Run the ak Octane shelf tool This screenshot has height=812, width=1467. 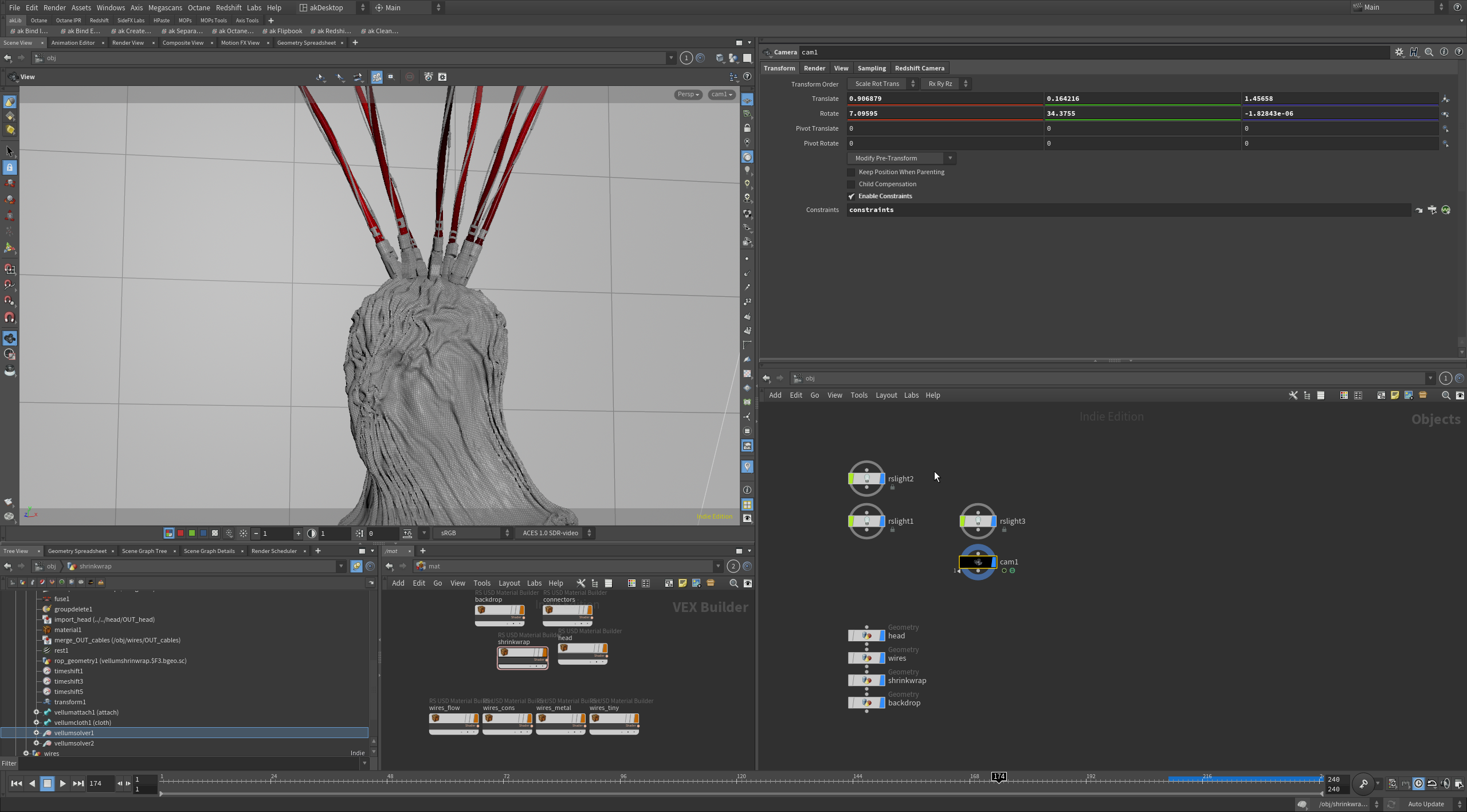click(x=233, y=31)
